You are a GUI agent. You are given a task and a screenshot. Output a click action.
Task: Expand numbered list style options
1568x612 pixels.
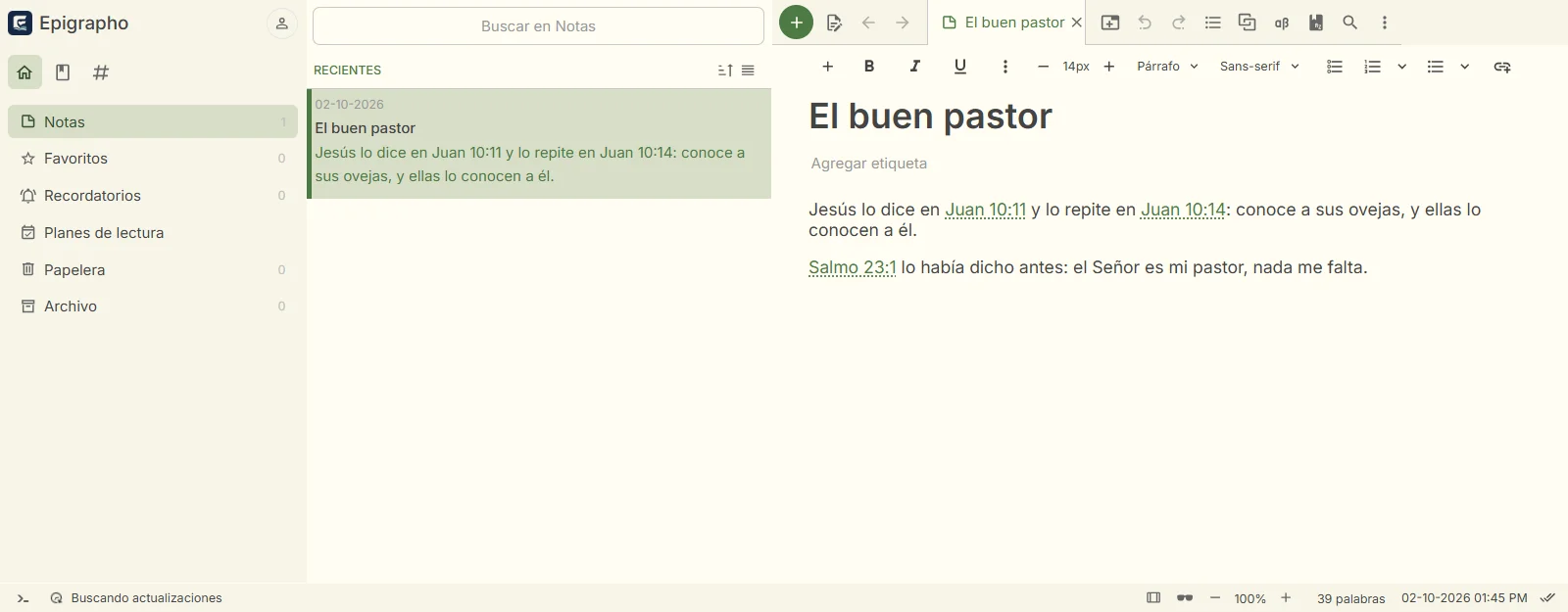(1402, 67)
